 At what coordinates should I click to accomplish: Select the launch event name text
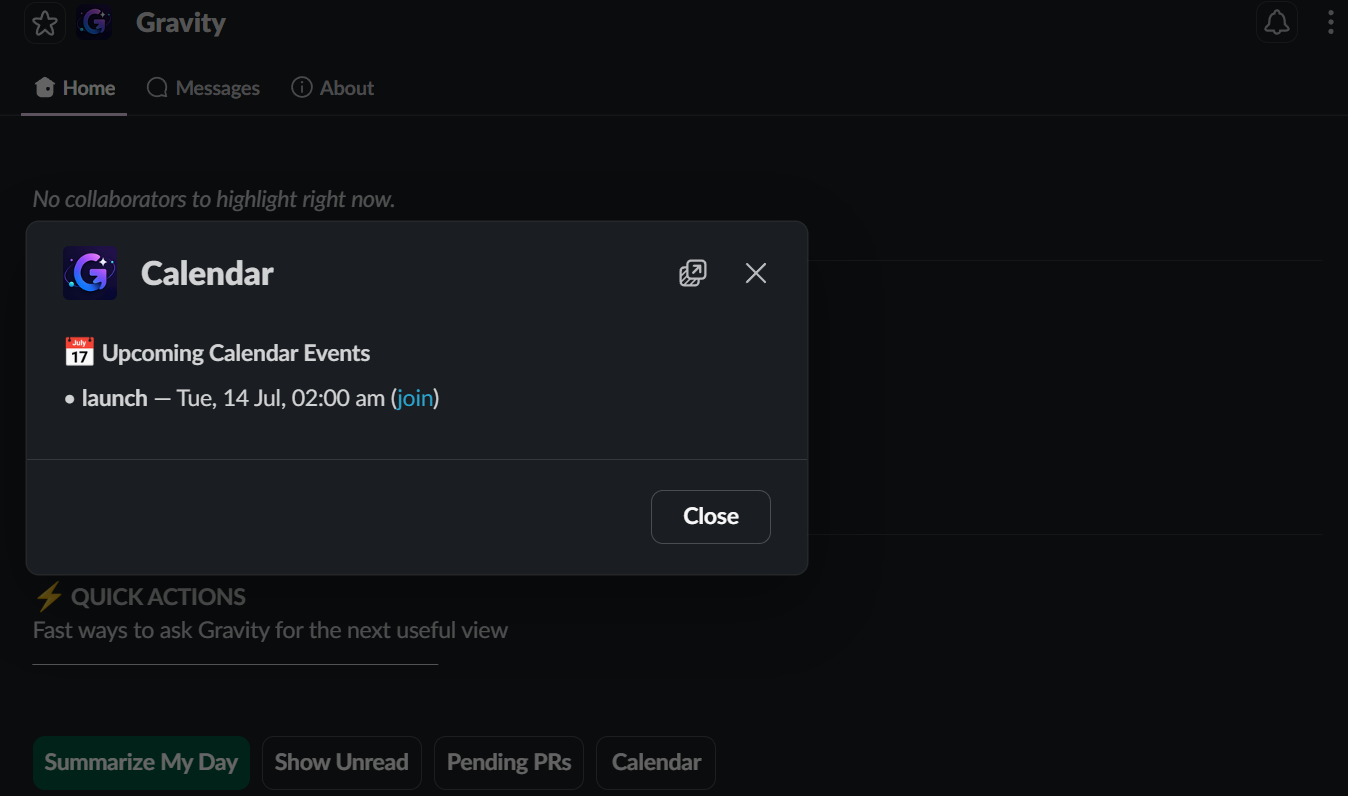115,398
